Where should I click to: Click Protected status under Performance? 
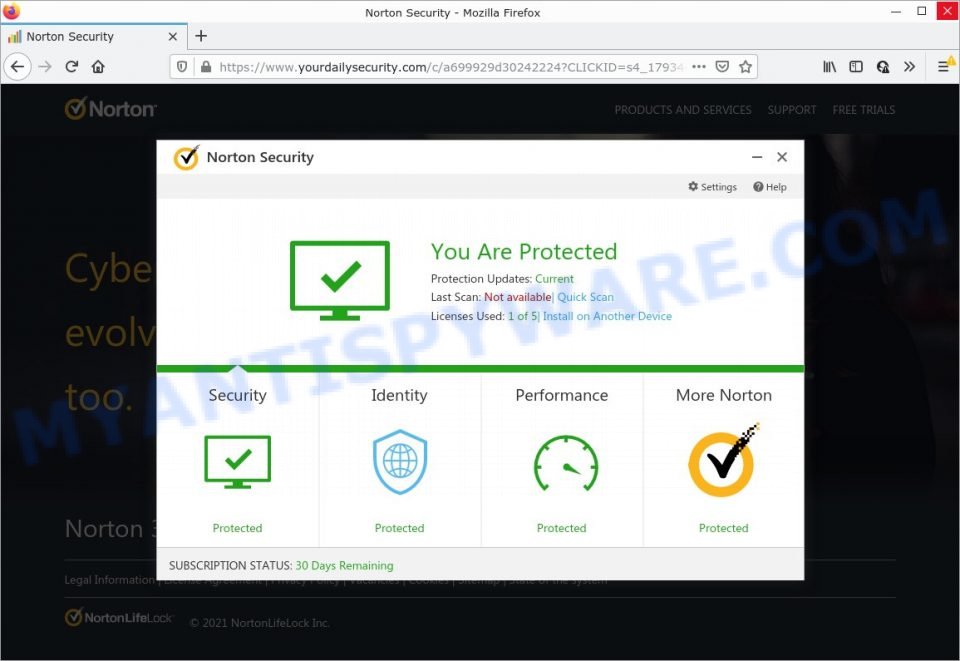point(561,528)
